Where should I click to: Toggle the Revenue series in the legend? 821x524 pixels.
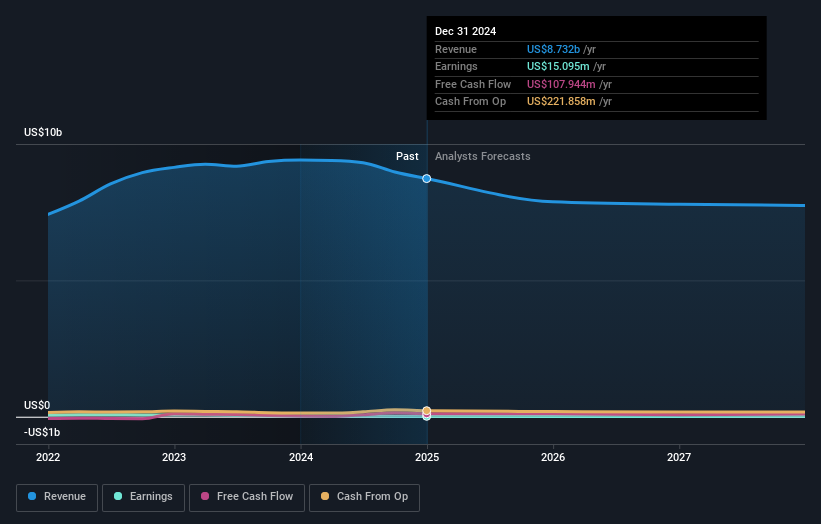point(57,497)
